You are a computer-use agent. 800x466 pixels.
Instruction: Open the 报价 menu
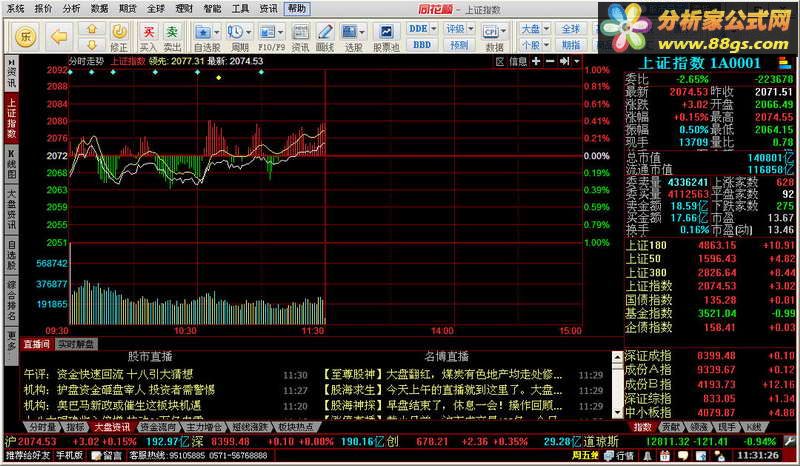click(43, 9)
